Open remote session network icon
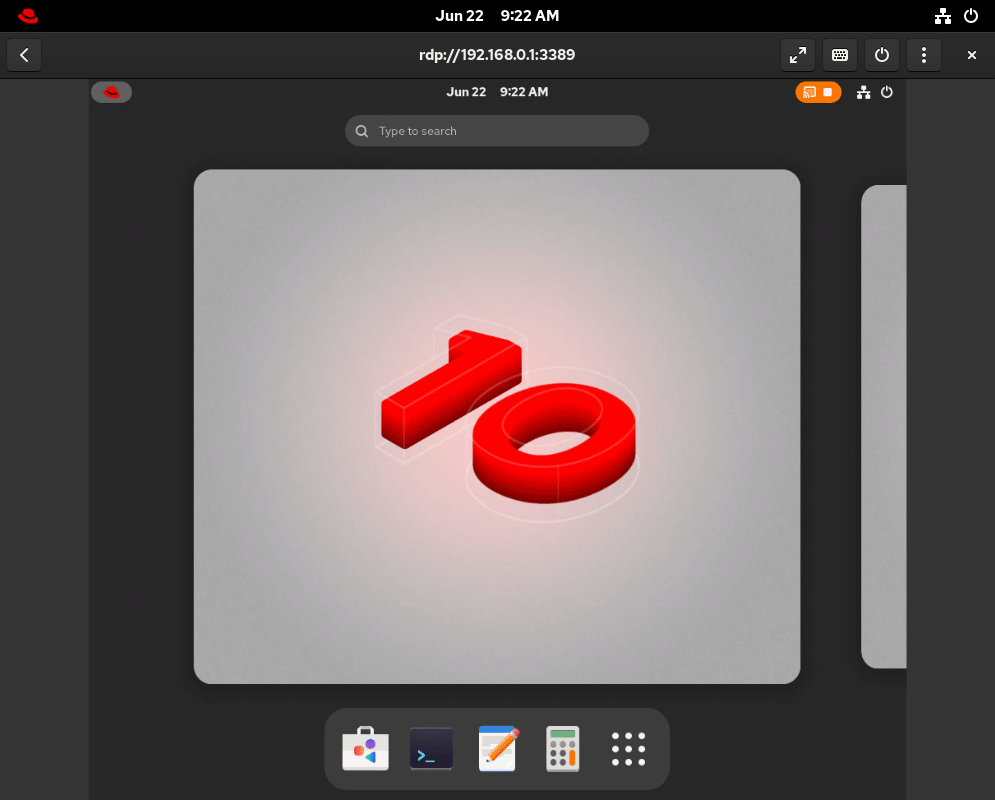The image size is (995, 800). point(864,93)
